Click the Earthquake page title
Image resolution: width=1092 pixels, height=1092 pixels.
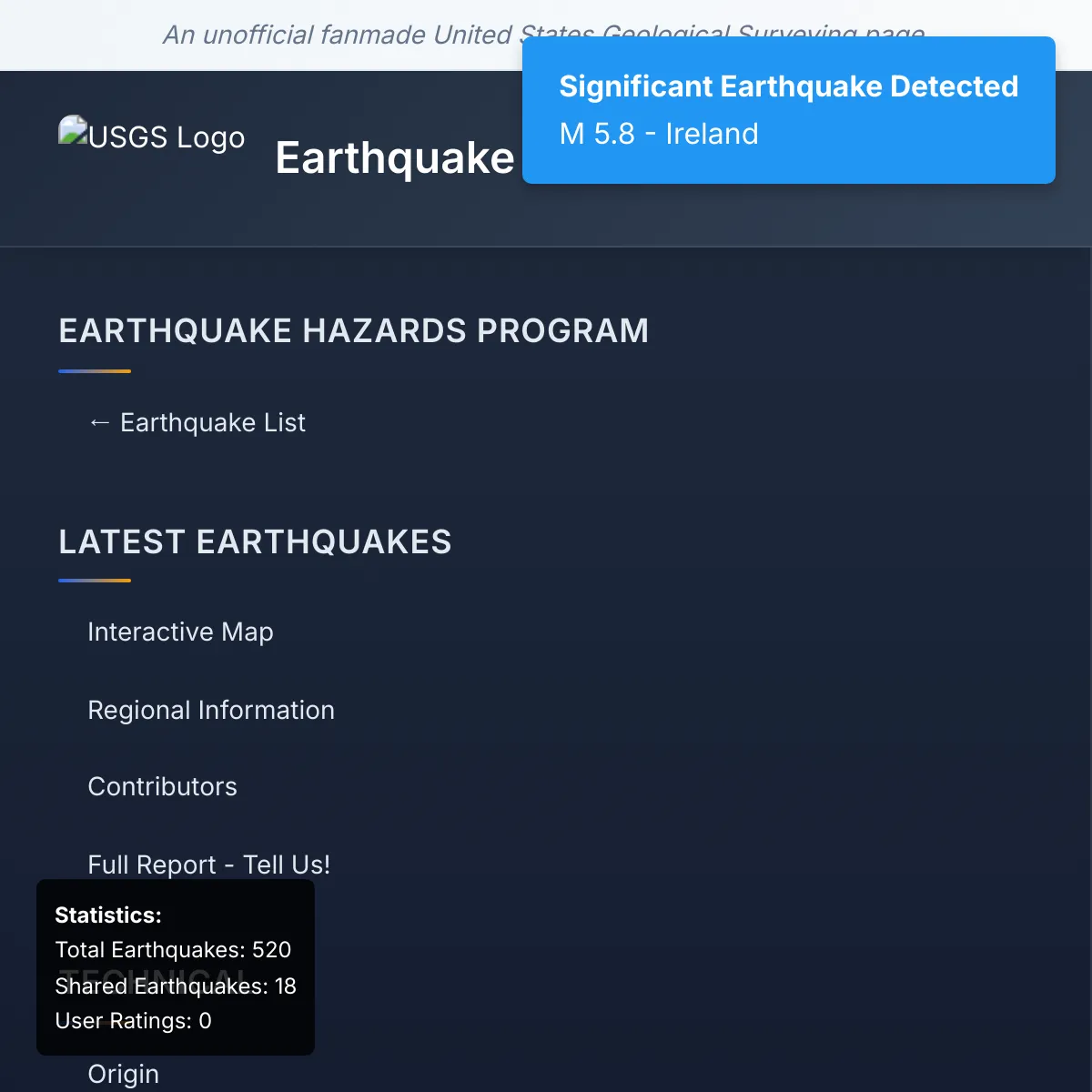[x=394, y=158]
